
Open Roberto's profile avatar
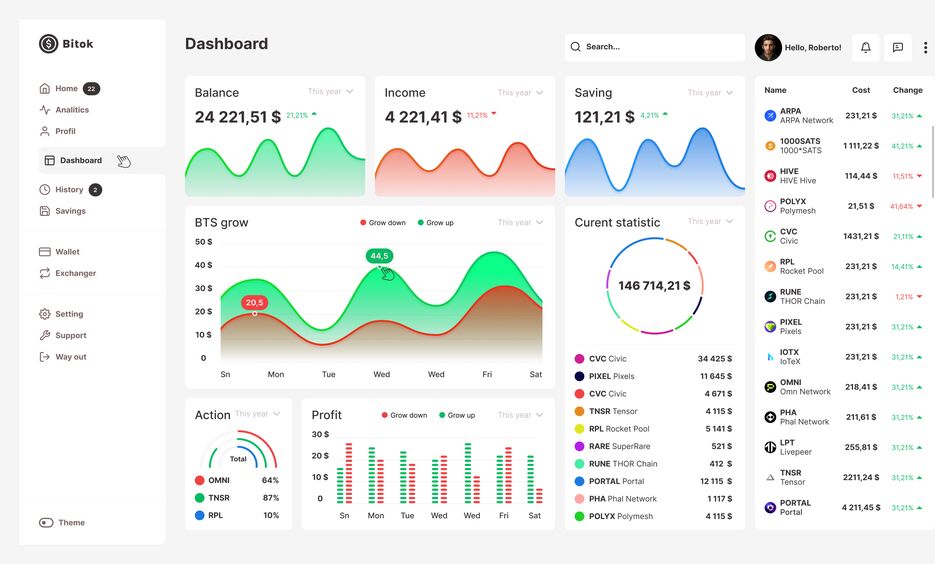(768, 48)
